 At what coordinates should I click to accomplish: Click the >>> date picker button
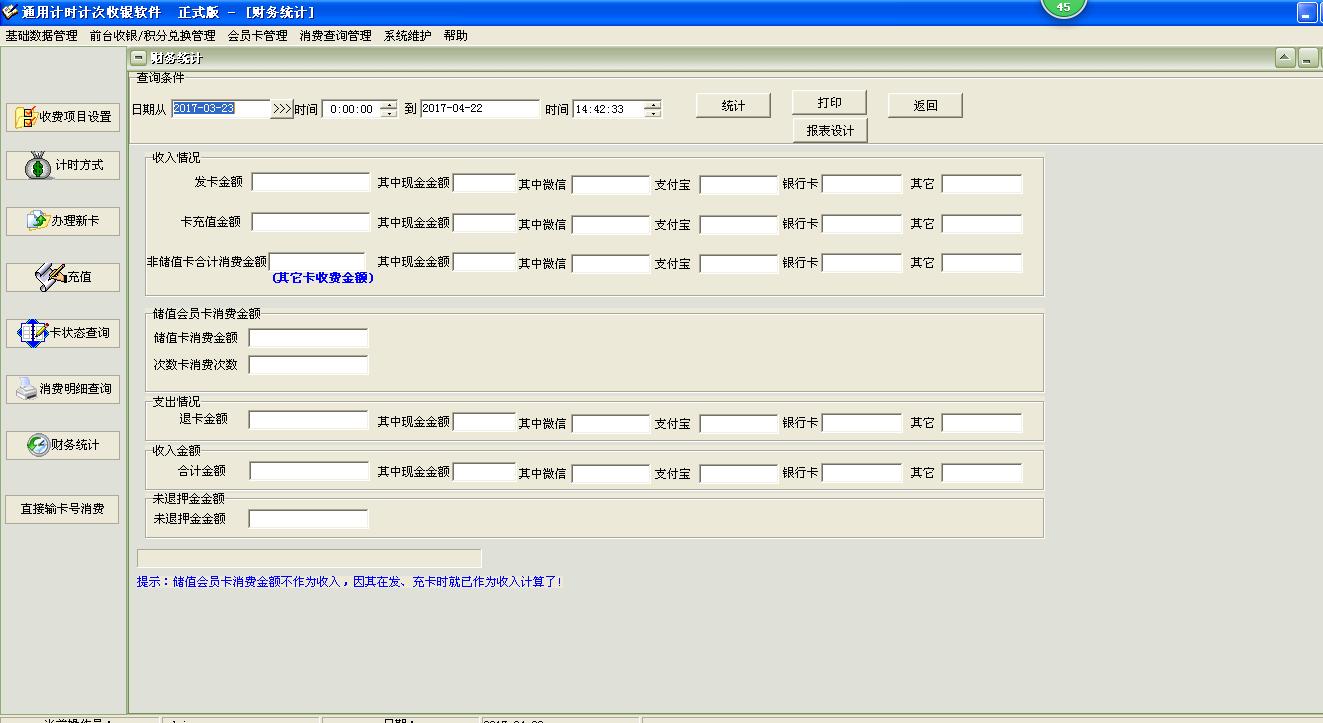[282, 109]
